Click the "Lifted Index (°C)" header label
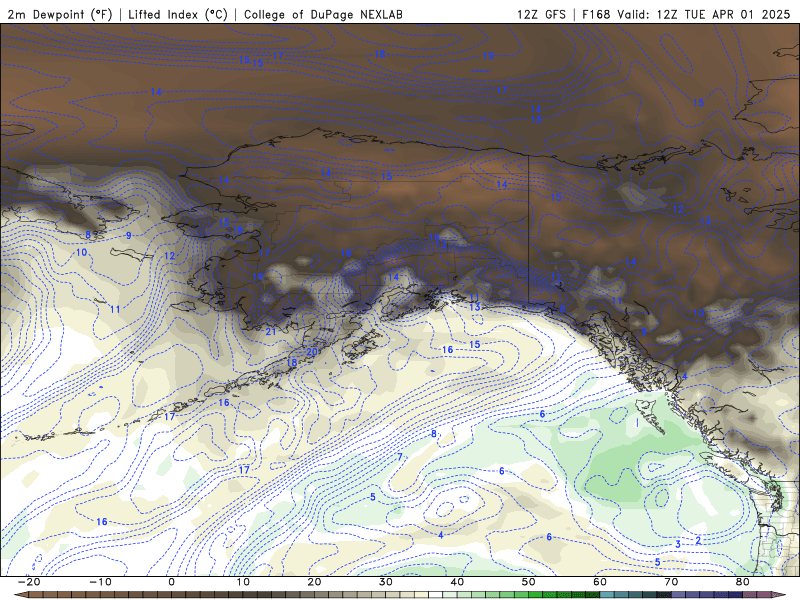 178,14
